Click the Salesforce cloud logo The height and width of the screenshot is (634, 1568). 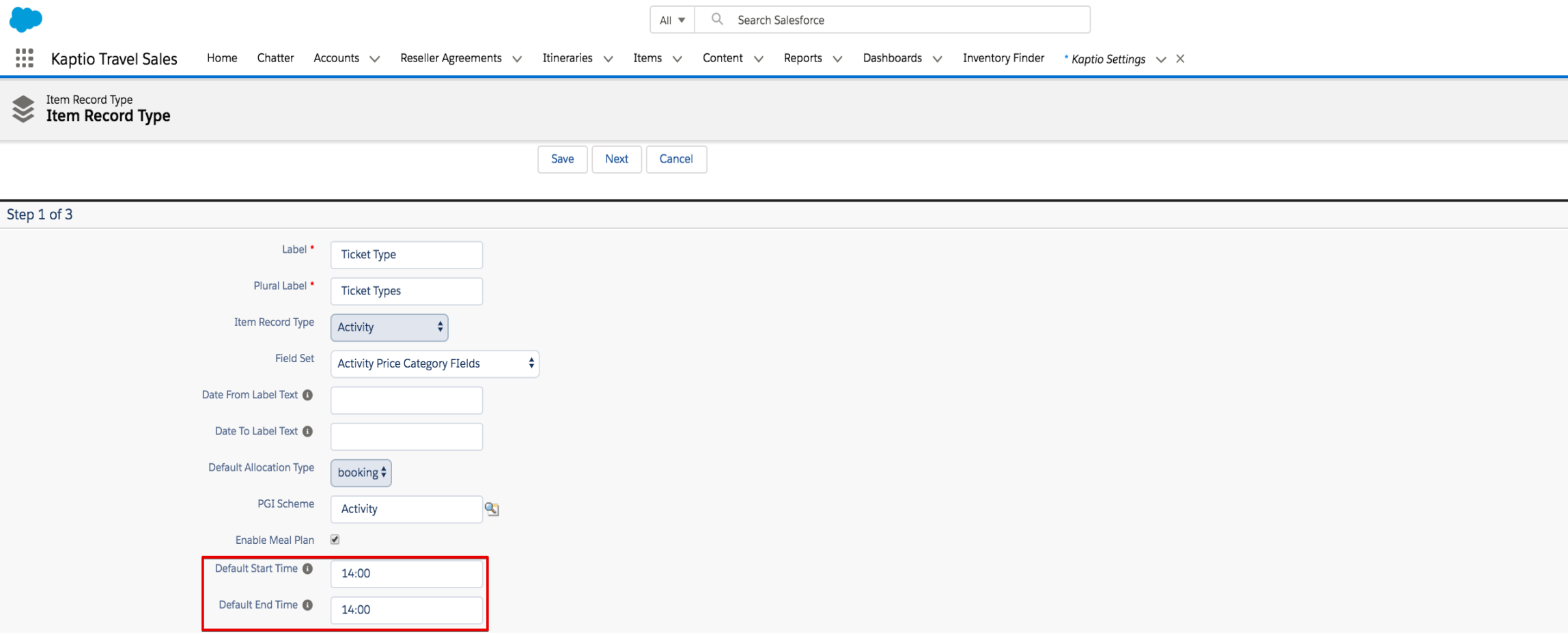coord(26,20)
